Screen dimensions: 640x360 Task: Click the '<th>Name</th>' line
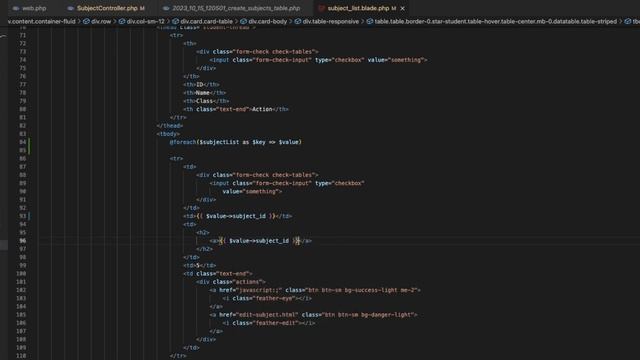coord(204,93)
